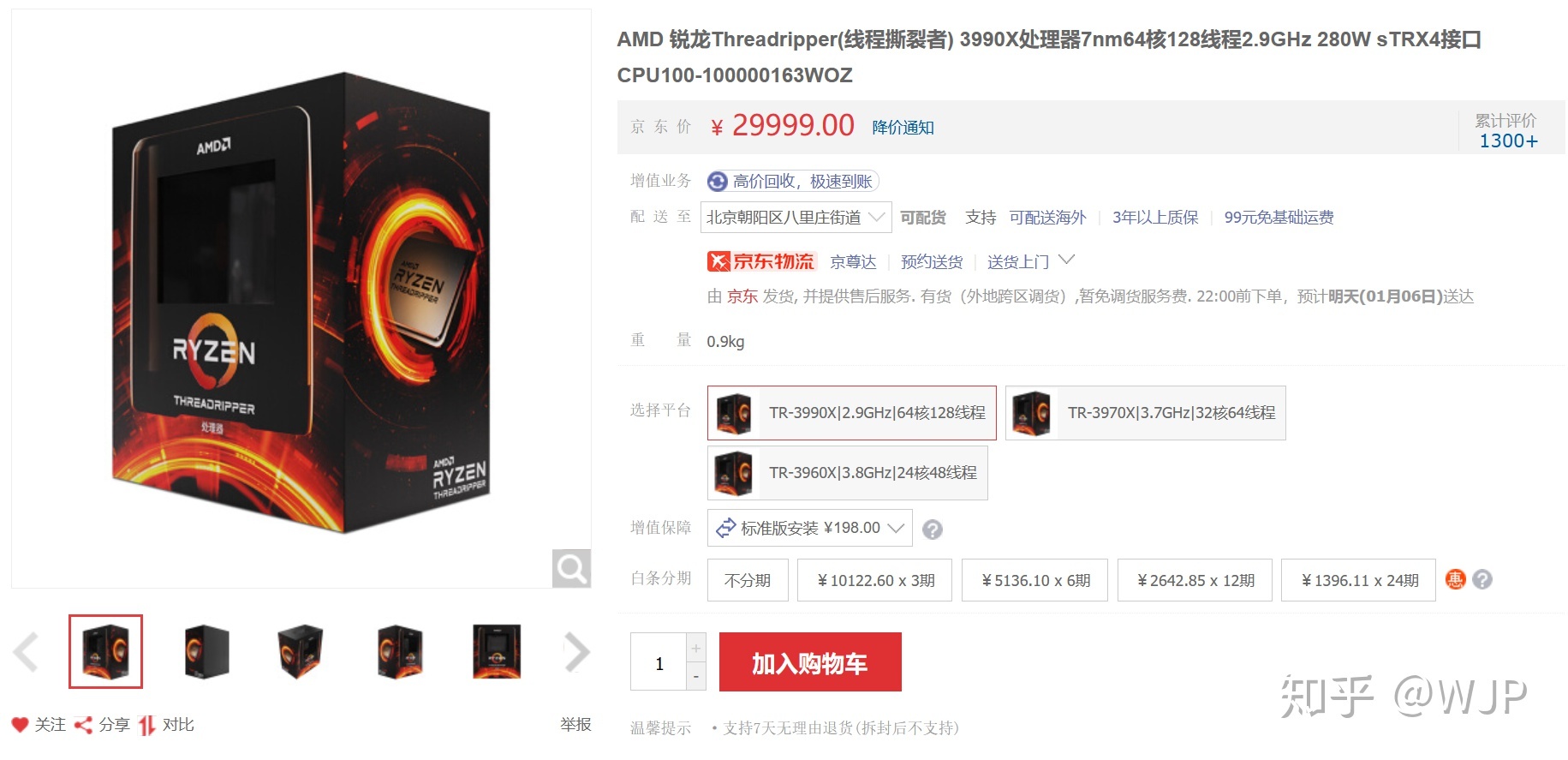1568x760 pixels.
Task: Click the heart 关注 follow icon
Action: (20, 725)
